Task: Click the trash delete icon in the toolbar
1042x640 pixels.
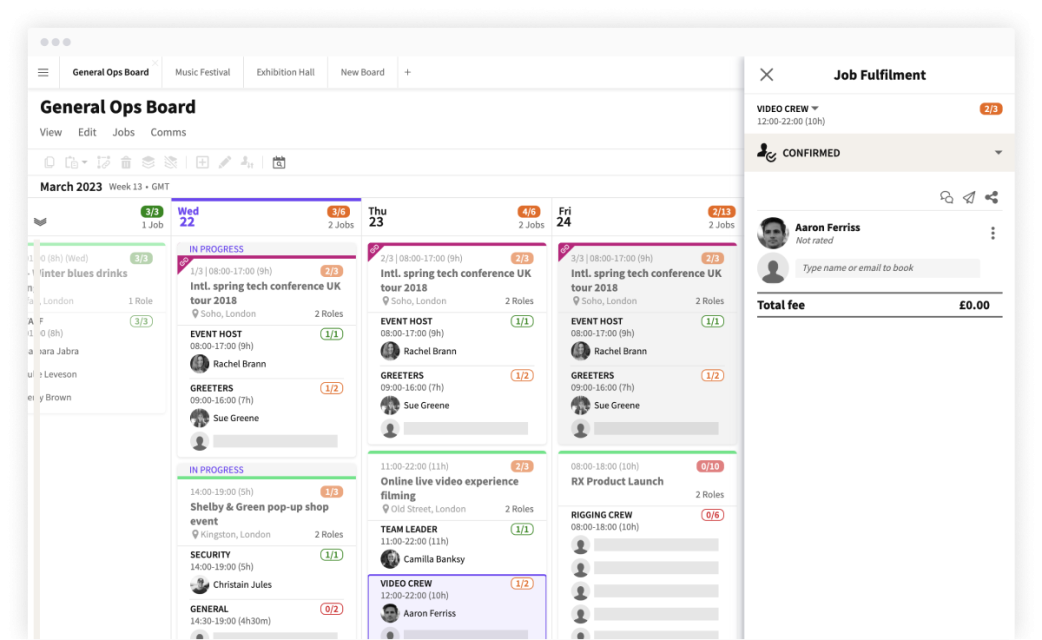Action: pos(126,162)
